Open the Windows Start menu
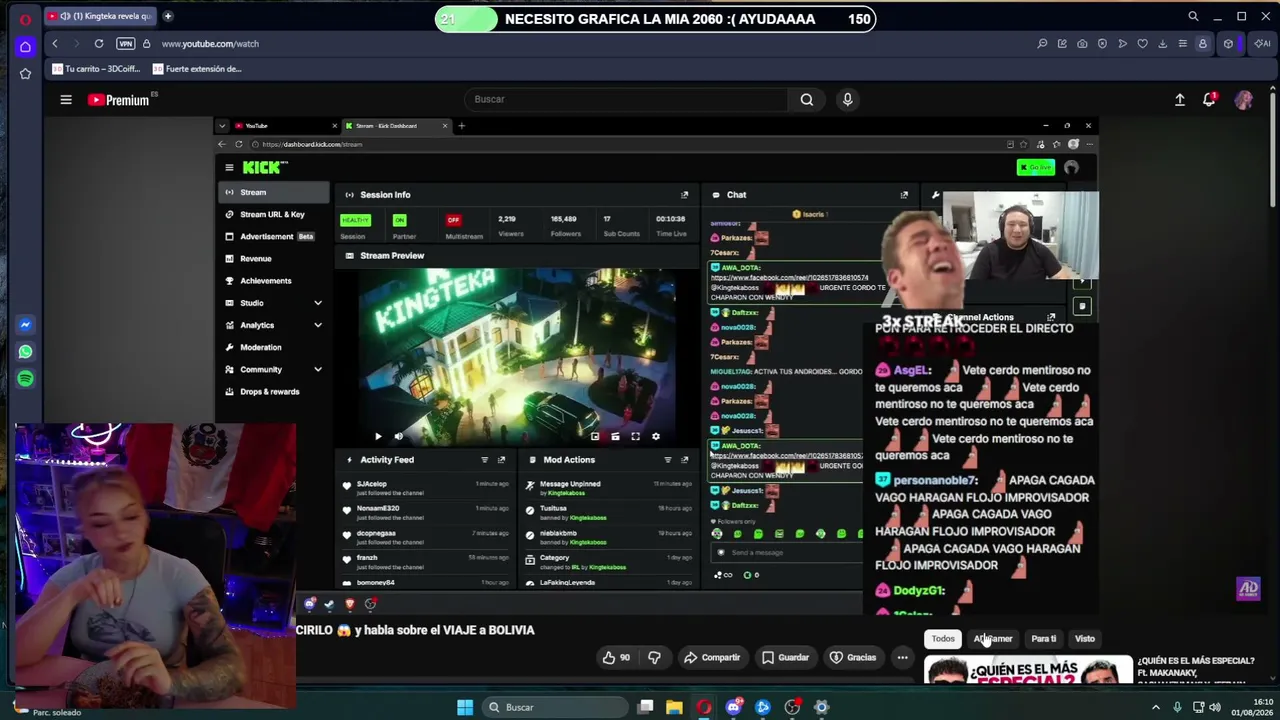1280x720 pixels. tap(465, 707)
